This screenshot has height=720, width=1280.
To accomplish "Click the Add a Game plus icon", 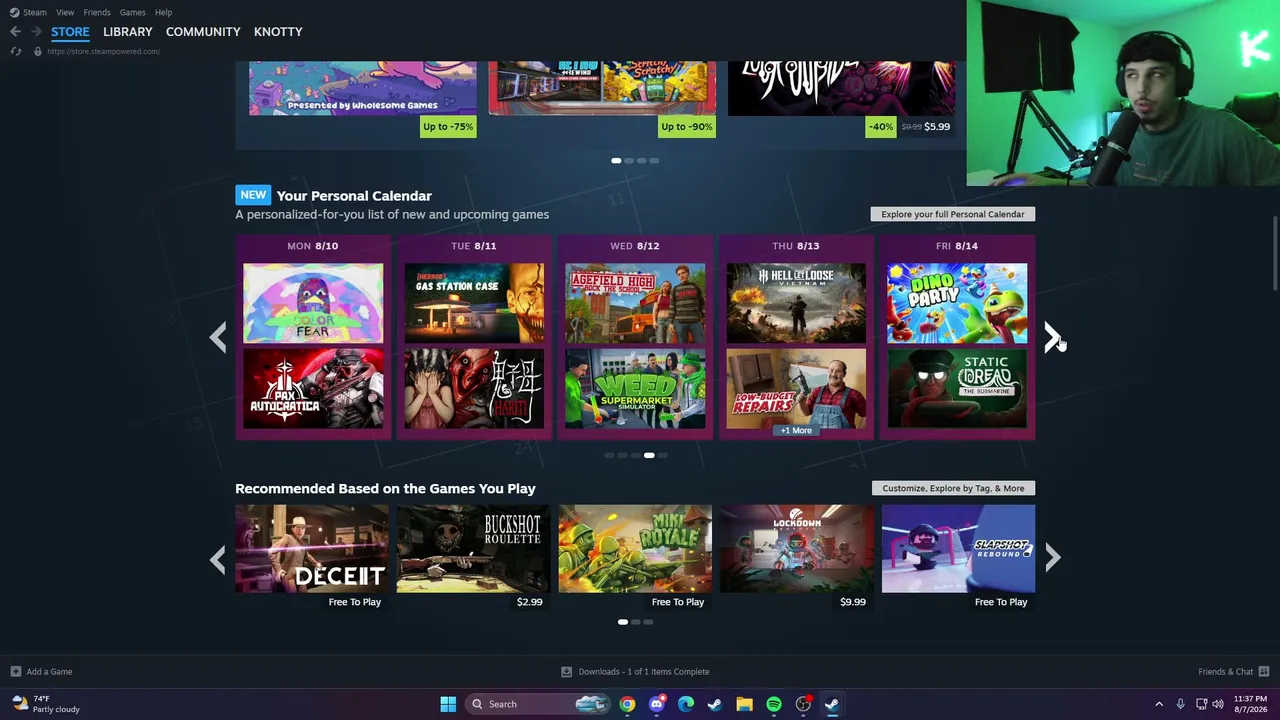I will coord(15,672).
